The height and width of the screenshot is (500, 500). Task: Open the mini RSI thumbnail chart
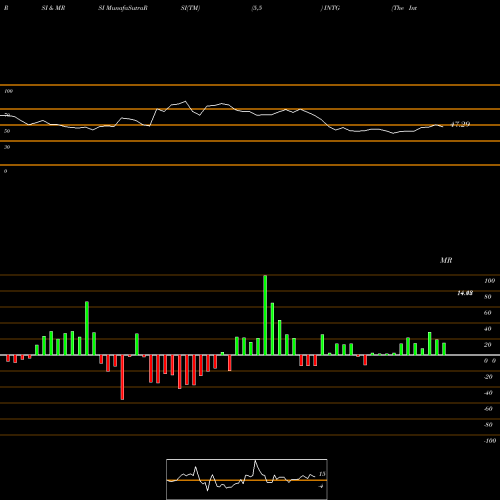pos(247,479)
